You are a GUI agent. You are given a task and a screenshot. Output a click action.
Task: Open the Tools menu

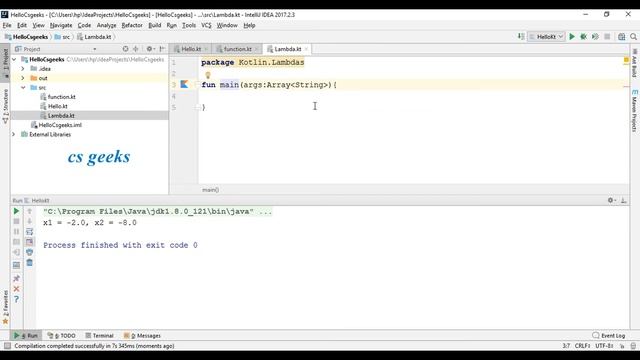(x=189, y=25)
